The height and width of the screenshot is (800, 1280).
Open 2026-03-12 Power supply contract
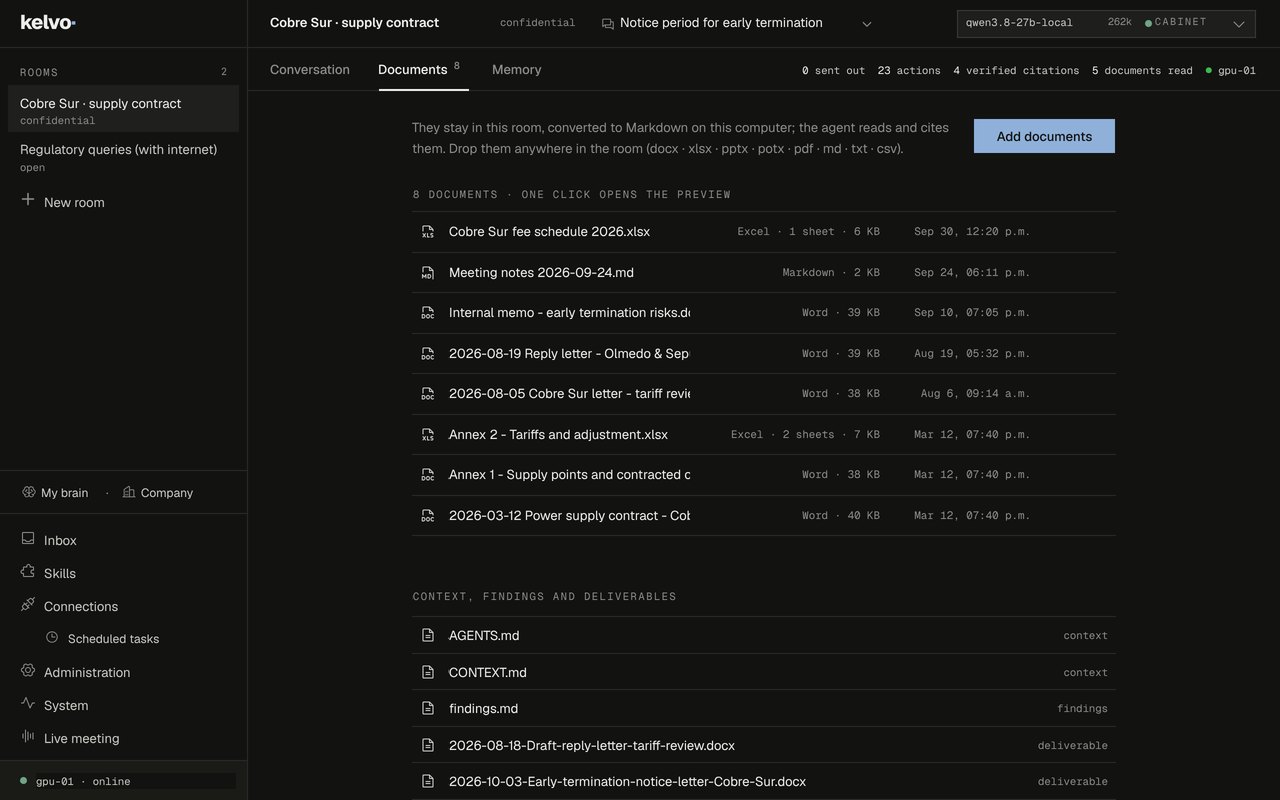point(764,516)
